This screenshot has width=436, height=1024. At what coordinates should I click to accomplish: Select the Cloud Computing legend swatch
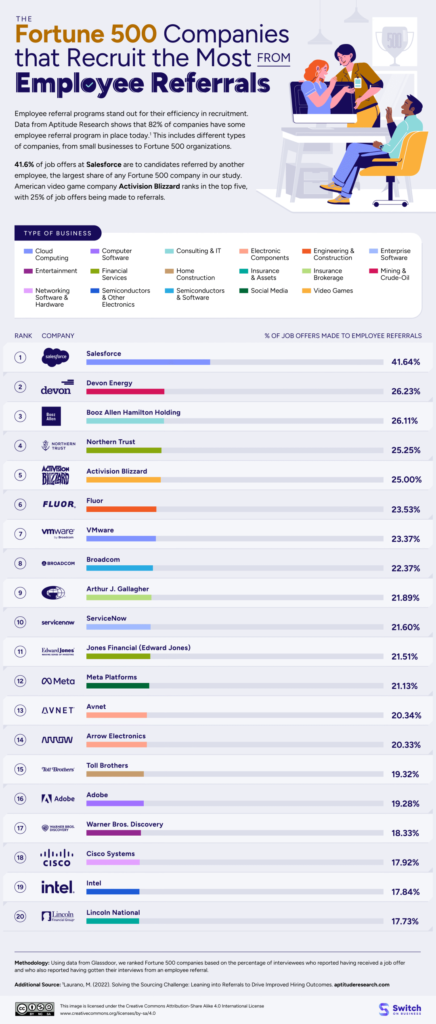pyautogui.click(x=27, y=251)
